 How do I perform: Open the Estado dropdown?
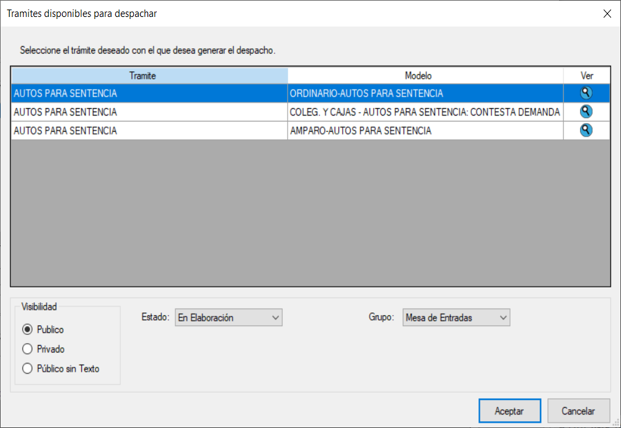pos(228,318)
